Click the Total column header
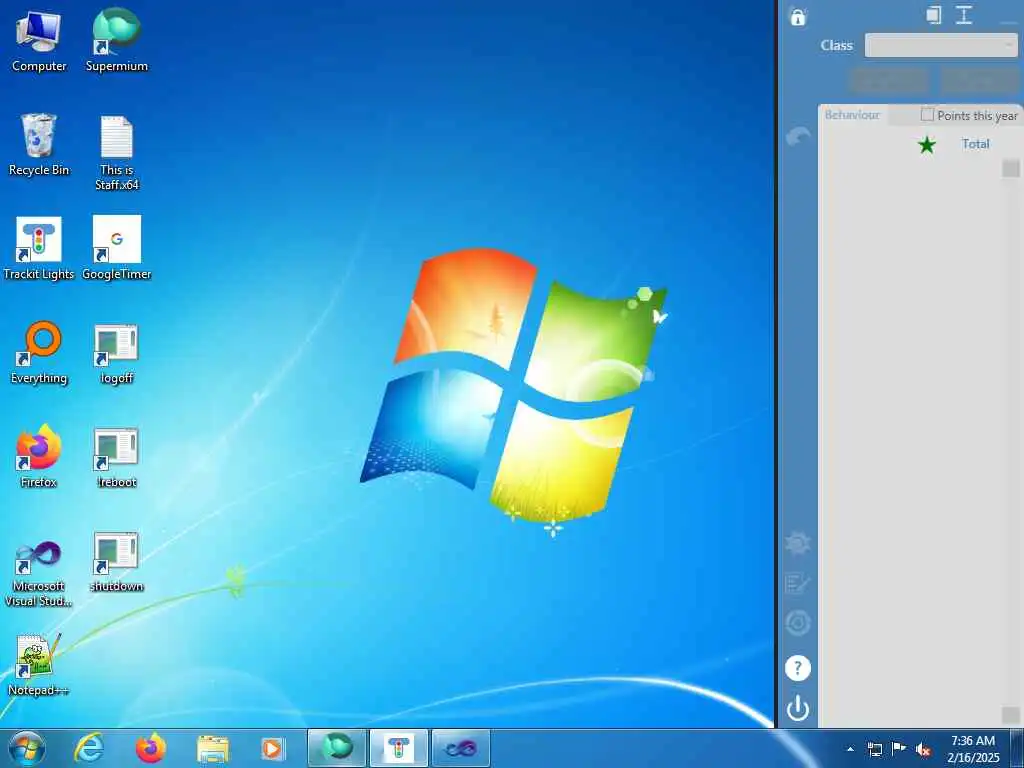The width and height of the screenshot is (1024, 768). coord(976,144)
